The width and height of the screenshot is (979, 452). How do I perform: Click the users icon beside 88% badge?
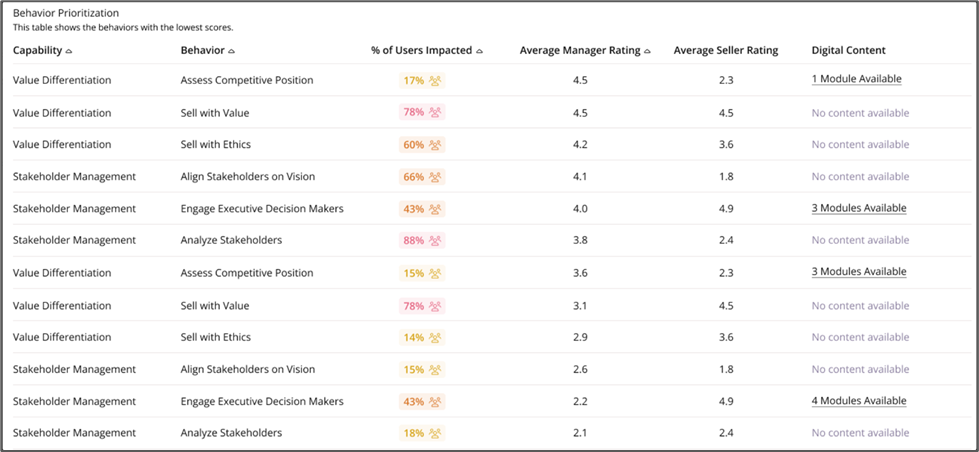click(435, 240)
